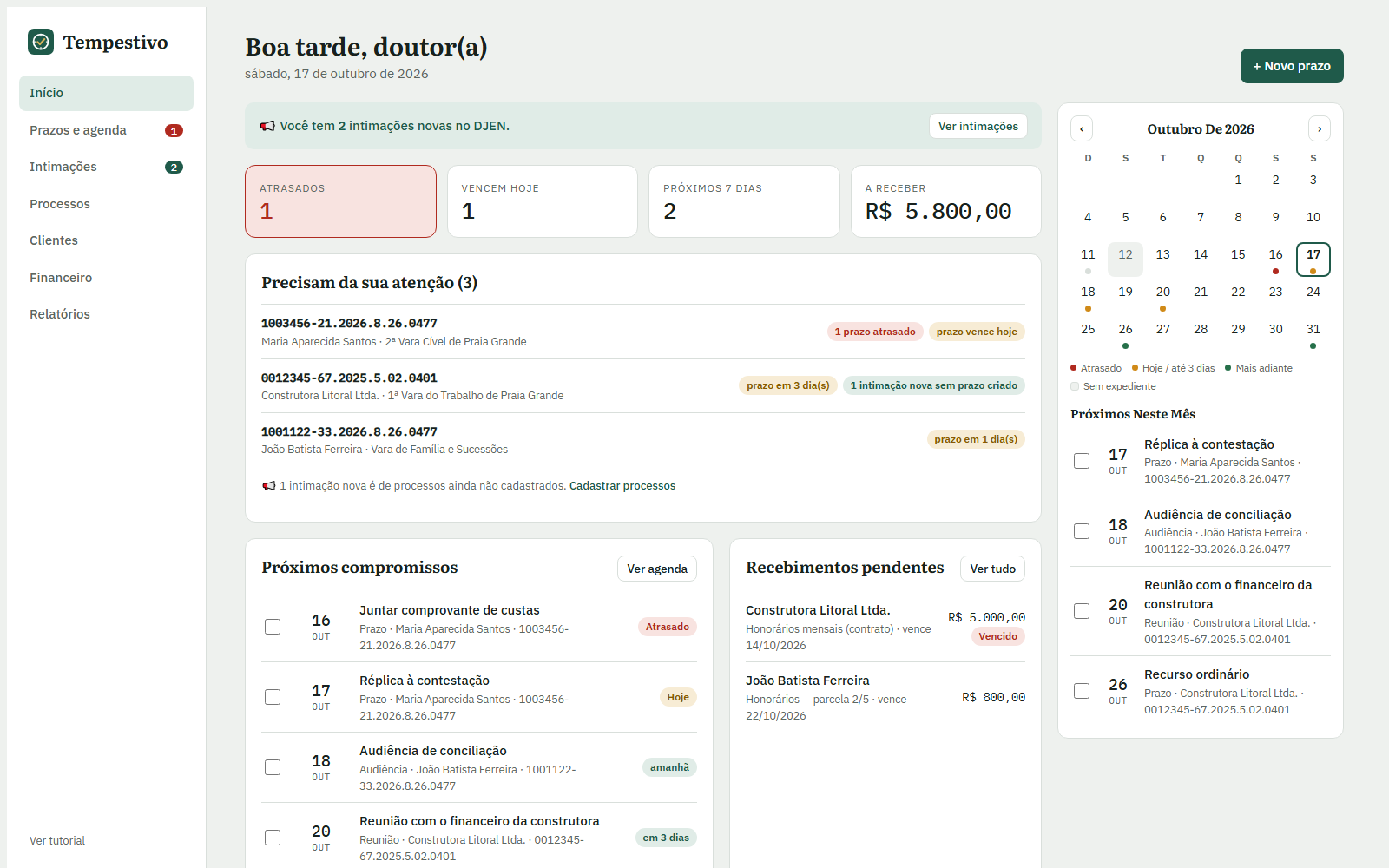Image resolution: width=1389 pixels, height=868 pixels.
Task: Check off Juntar comprovante de custas
Action: (x=273, y=627)
